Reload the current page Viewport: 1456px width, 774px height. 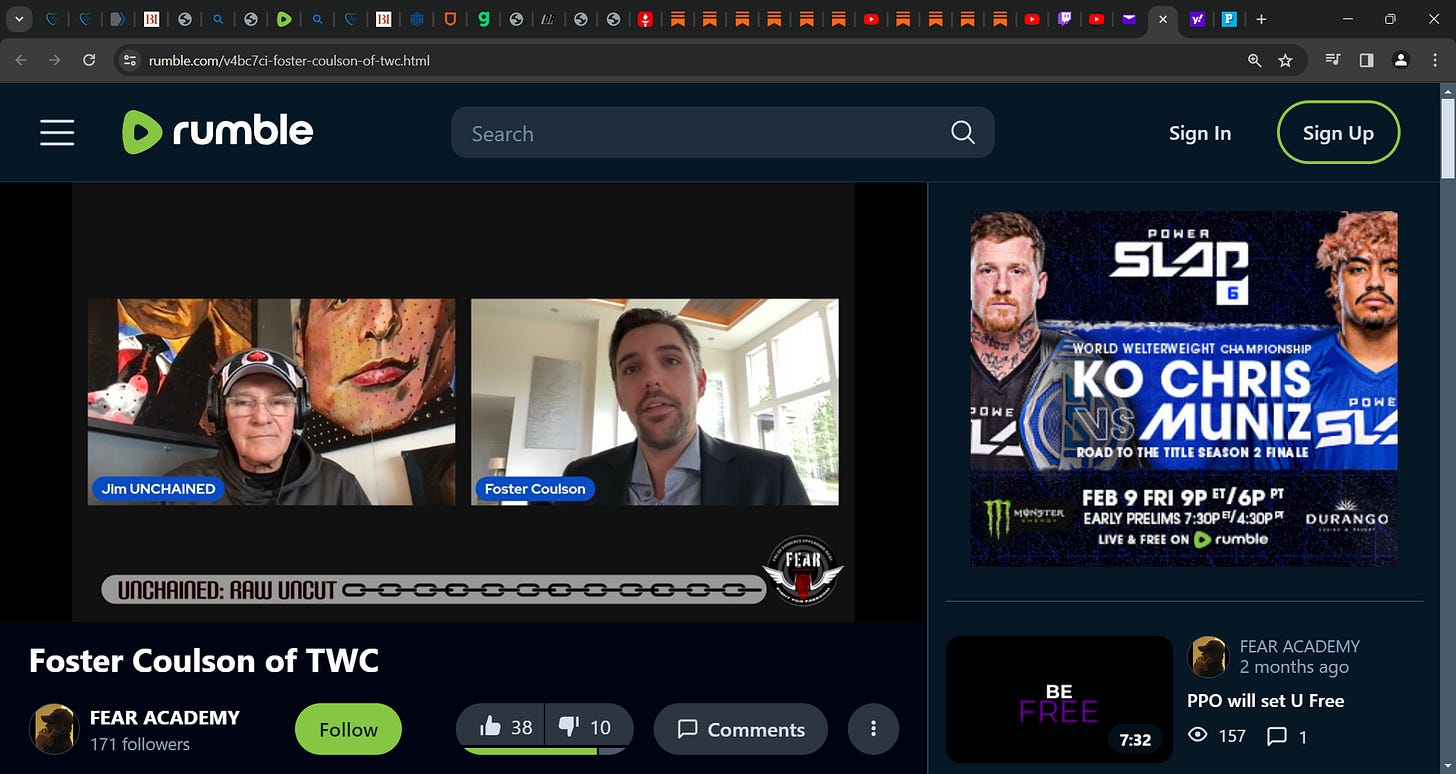click(89, 60)
